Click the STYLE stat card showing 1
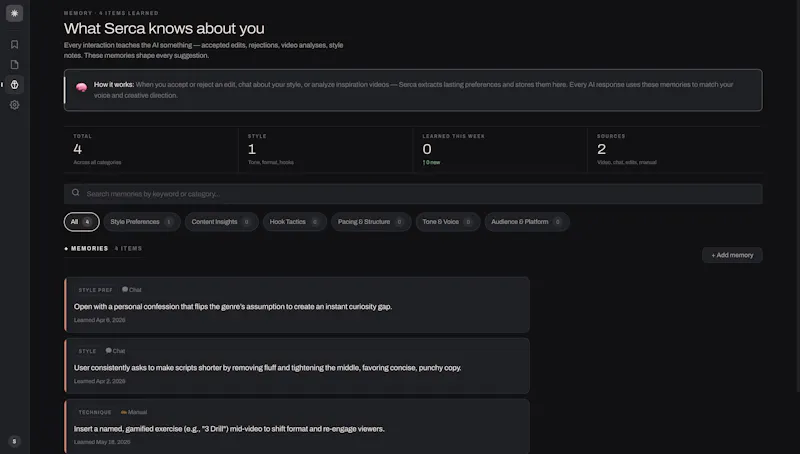The image size is (800, 454). [326, 150]
